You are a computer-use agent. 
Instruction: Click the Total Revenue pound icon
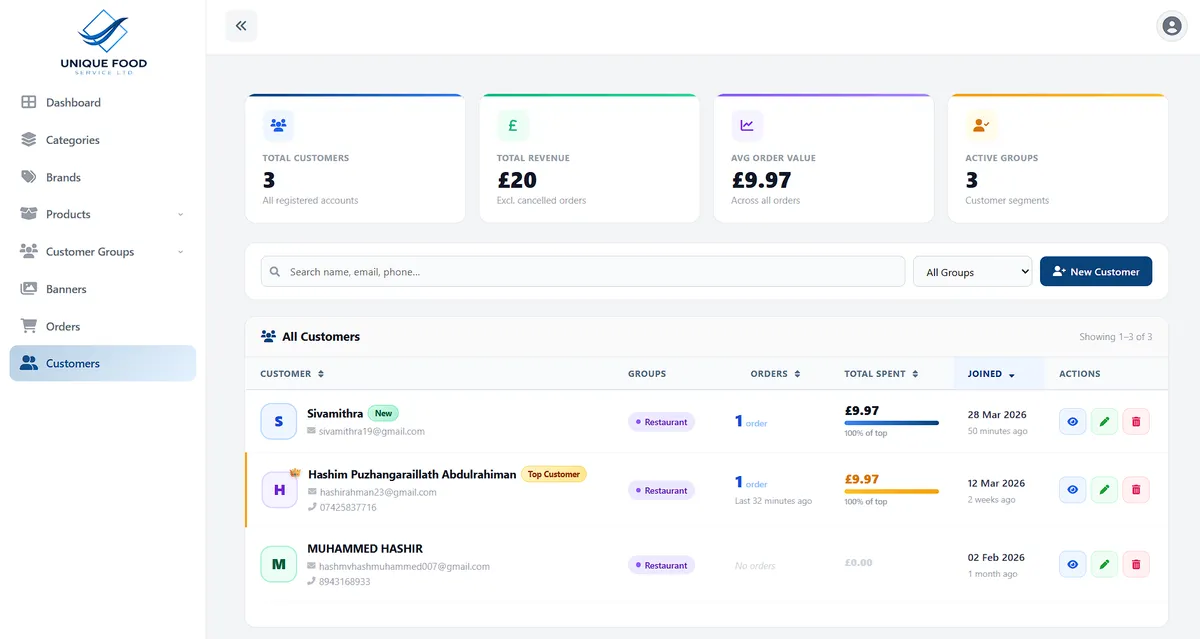pos(512,125)
